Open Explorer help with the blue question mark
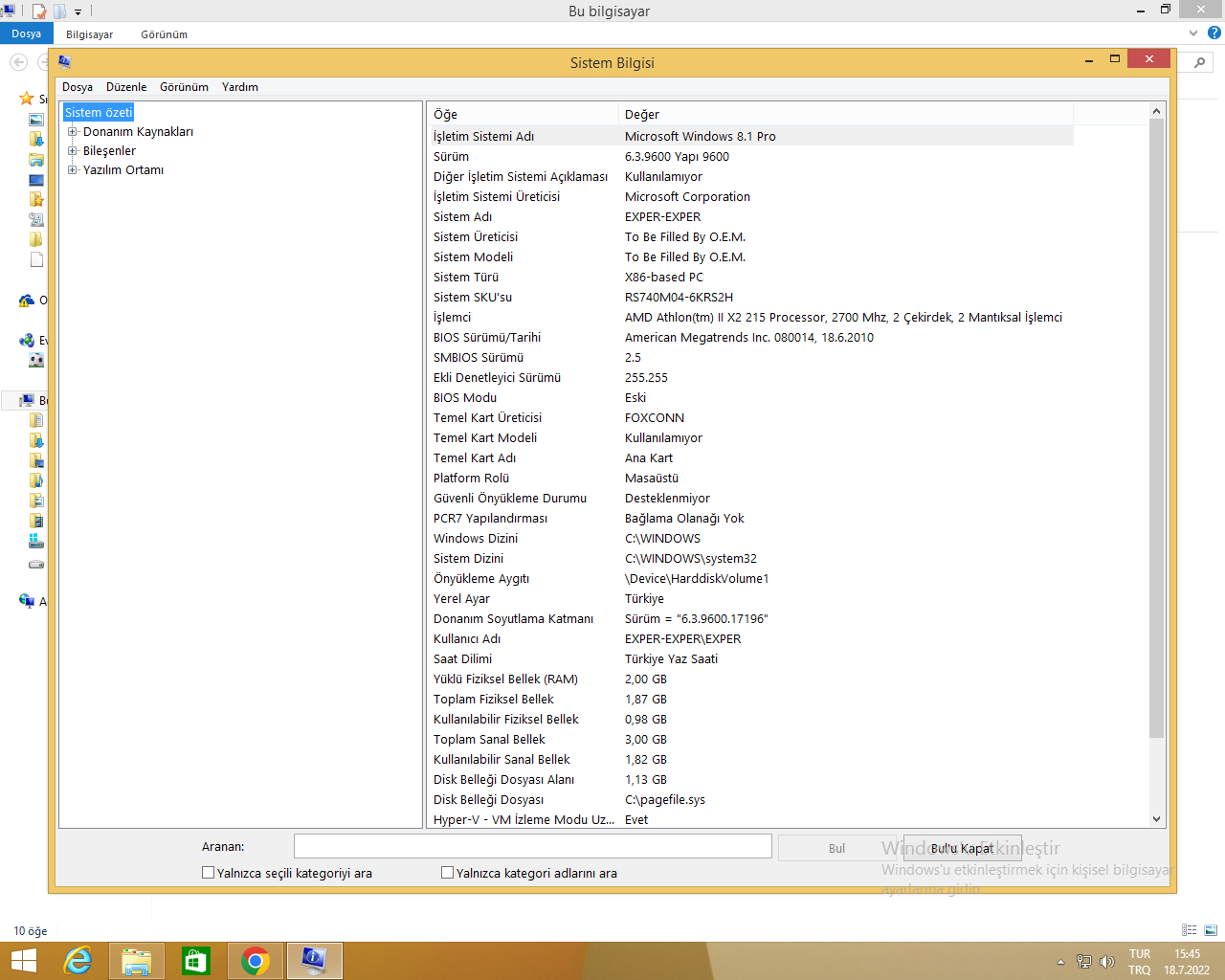This screenshot has height=980, width=1225. coord(1214,33)
